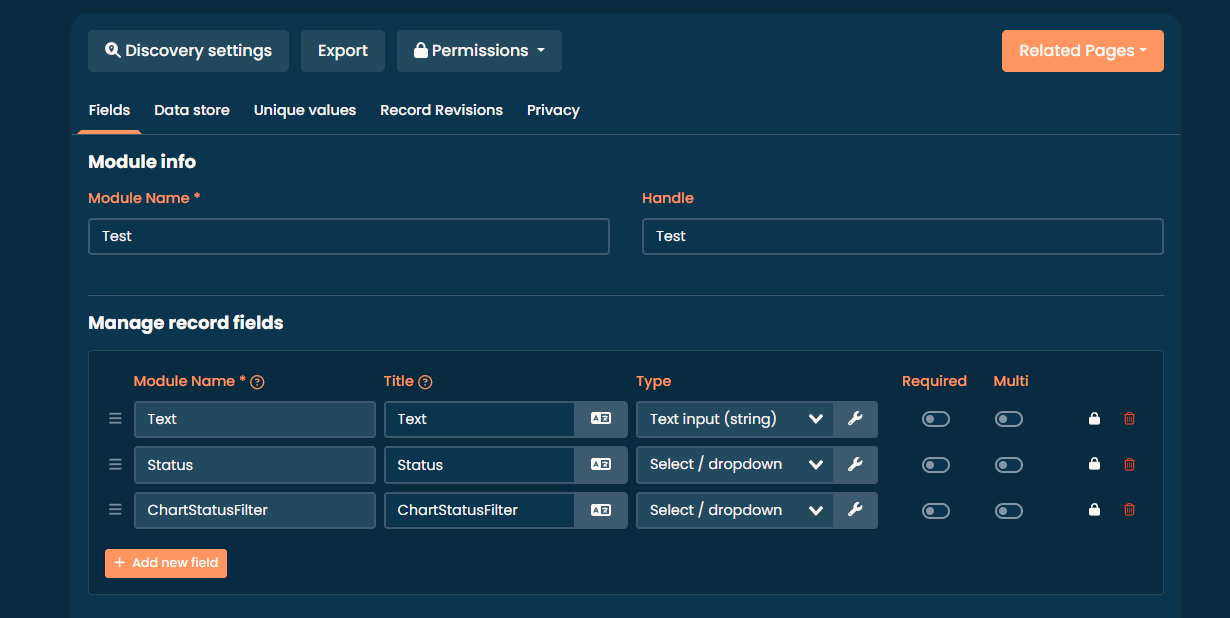Switch to the Unique values tab
Image resolution: width=1230 pixels, height=618 pixels.
point(305,110)
